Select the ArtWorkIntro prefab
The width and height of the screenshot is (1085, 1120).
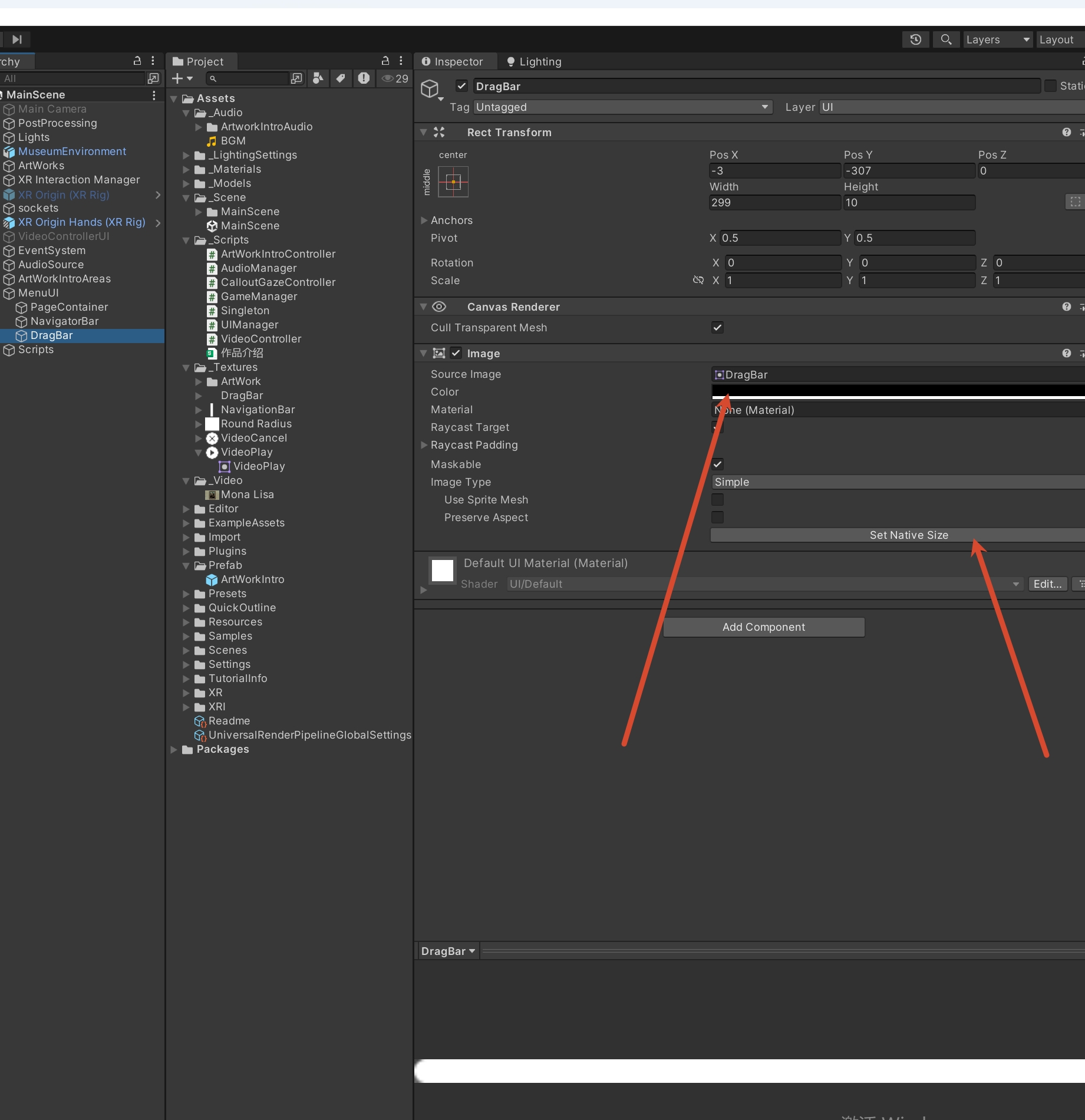pyautogui.click(x=252, y=579)
